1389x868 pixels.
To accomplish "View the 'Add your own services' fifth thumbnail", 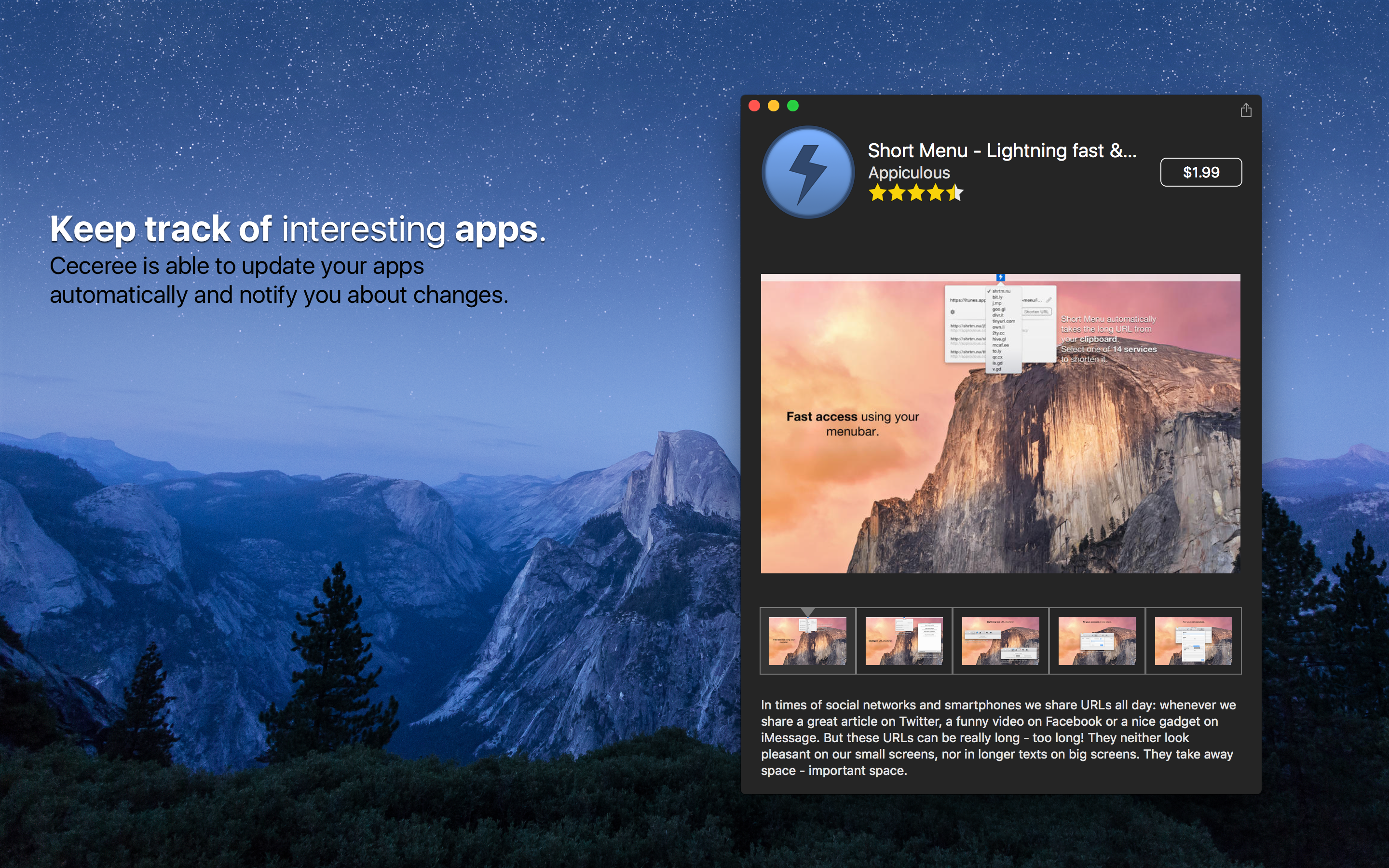I will (1193, 641).
